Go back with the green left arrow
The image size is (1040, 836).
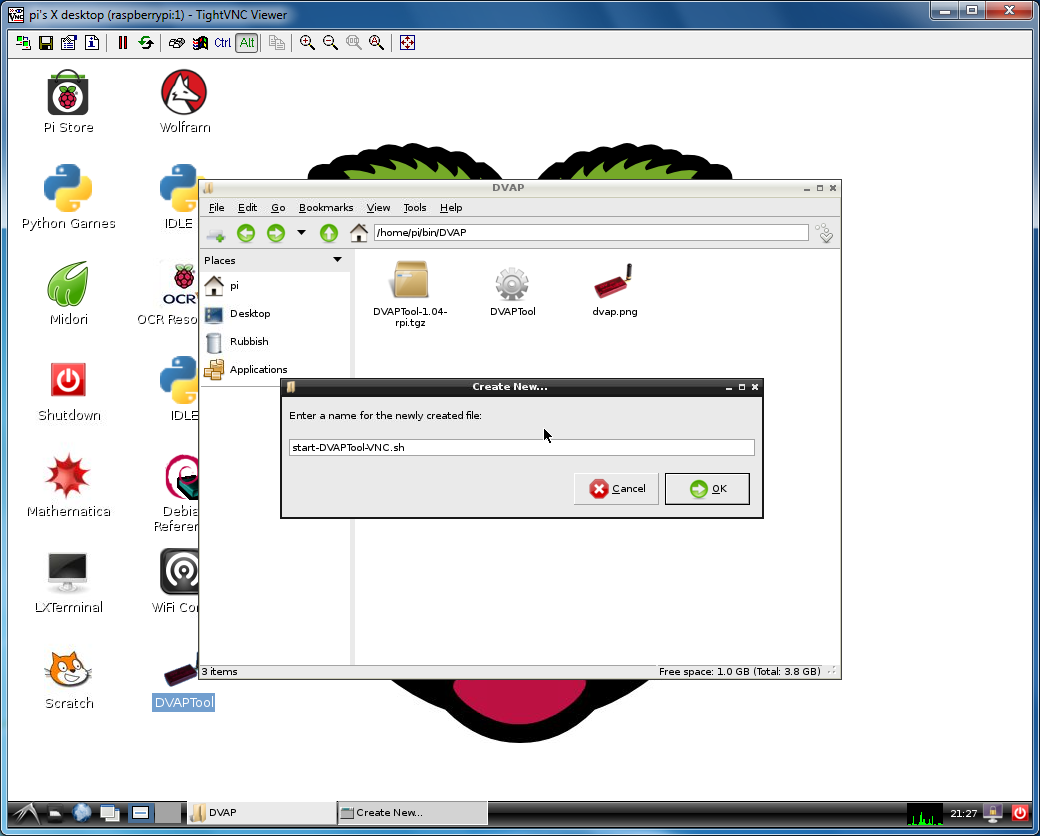pyautogui.click(x=246, y=233)
